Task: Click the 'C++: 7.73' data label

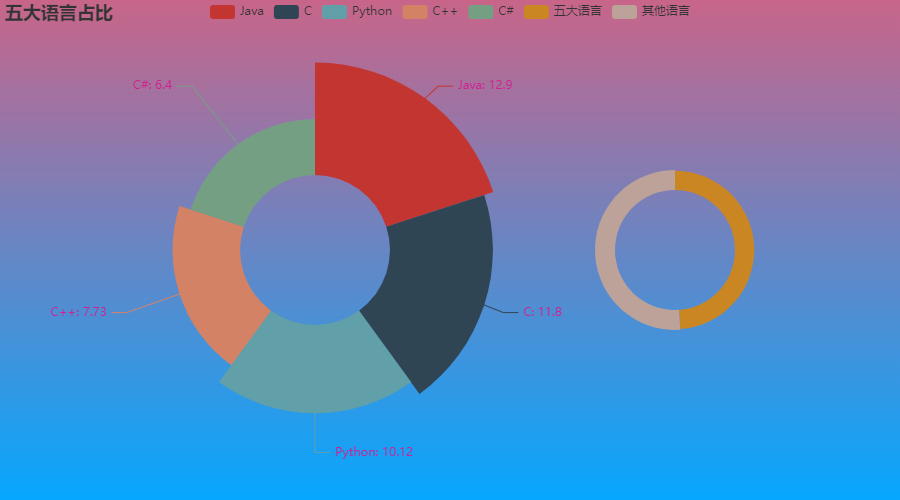Action: (79, 312)
